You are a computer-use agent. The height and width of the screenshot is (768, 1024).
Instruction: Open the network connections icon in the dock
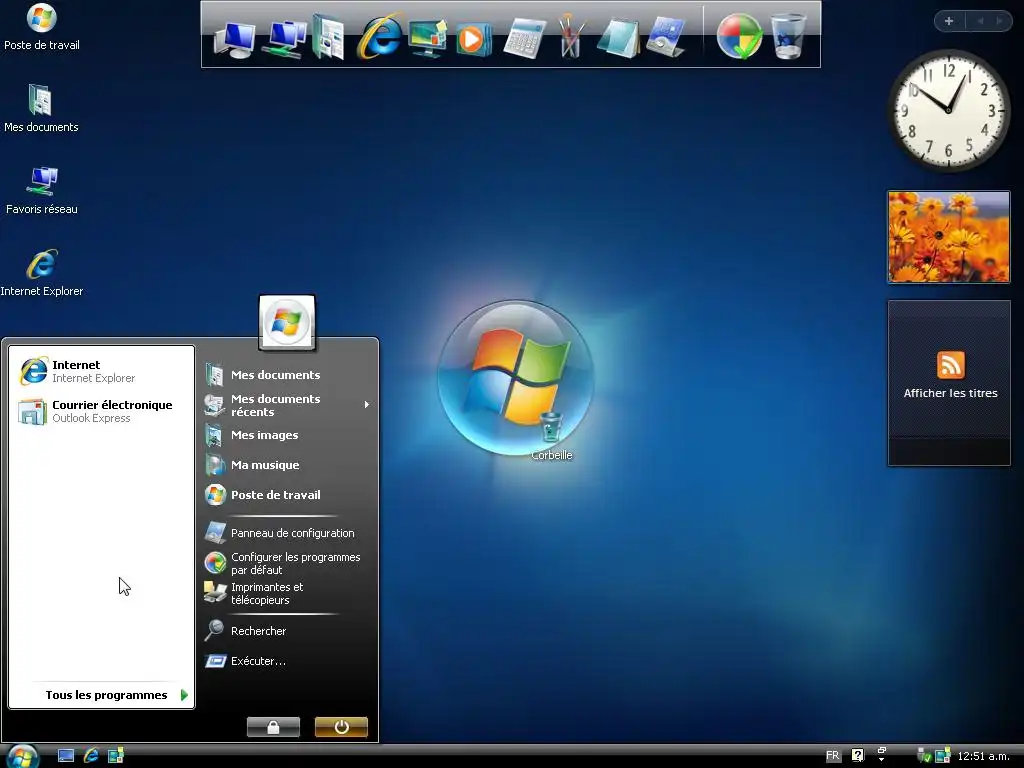coord(285,39)
